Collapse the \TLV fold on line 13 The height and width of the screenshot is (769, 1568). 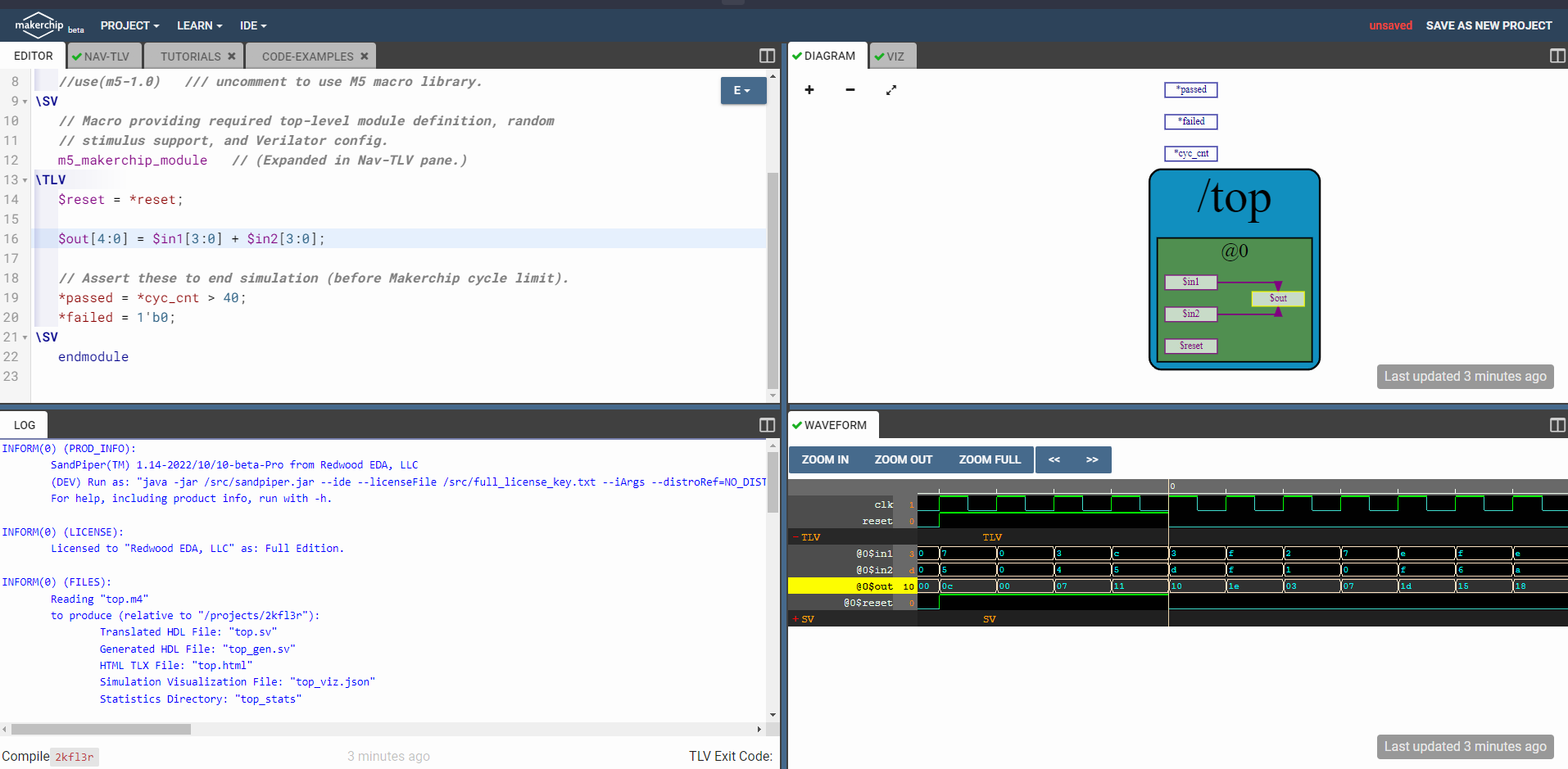point(25,180)
